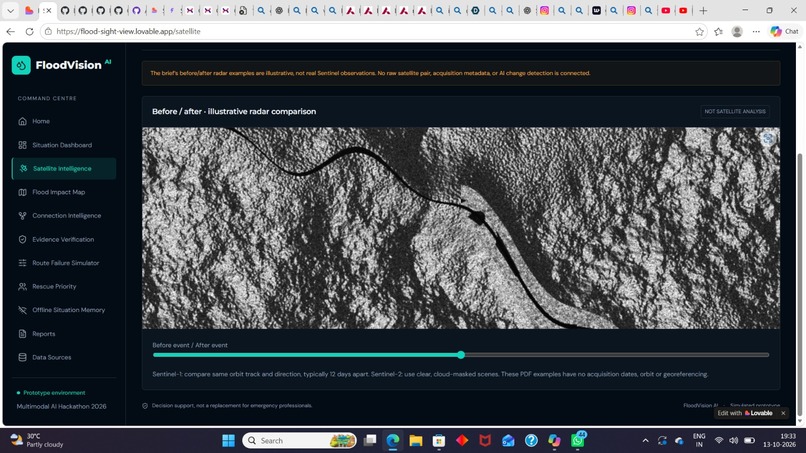
Task: Click the address bar URL
Action: click(x=129, y=31)
